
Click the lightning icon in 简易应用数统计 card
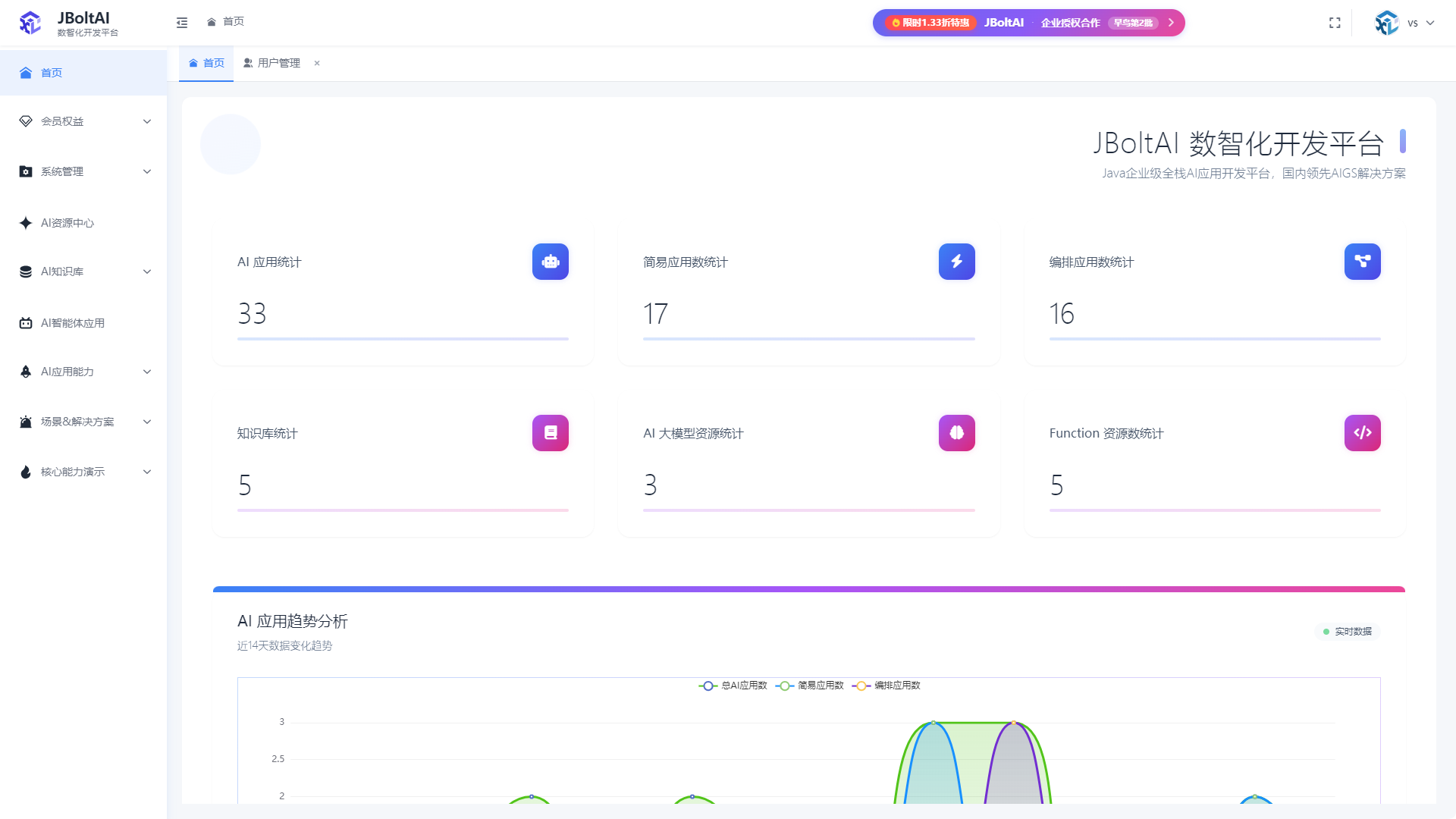pyautogui.click(x=956, y=262)
